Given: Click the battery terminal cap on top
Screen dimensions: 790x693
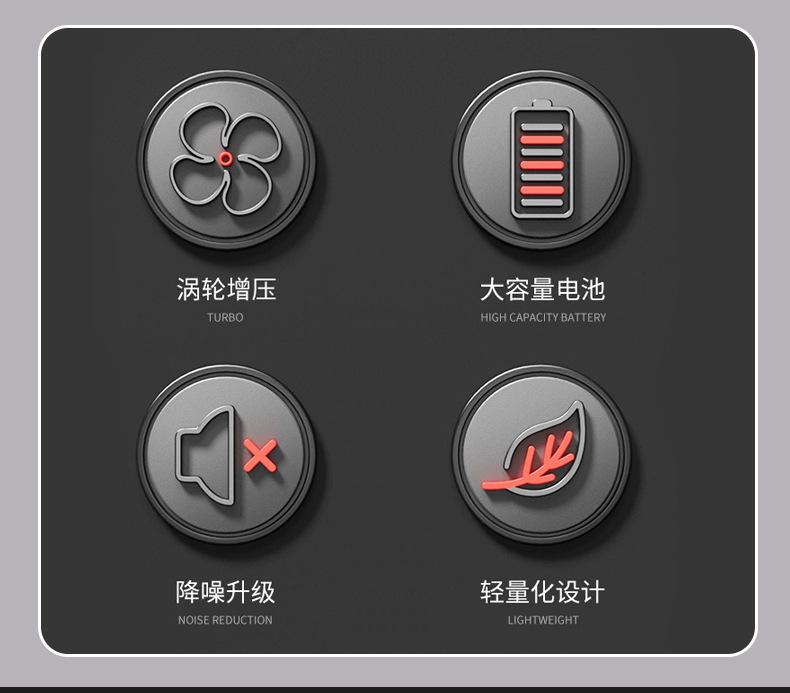Looking at the screenshot, I should (542, 104).
